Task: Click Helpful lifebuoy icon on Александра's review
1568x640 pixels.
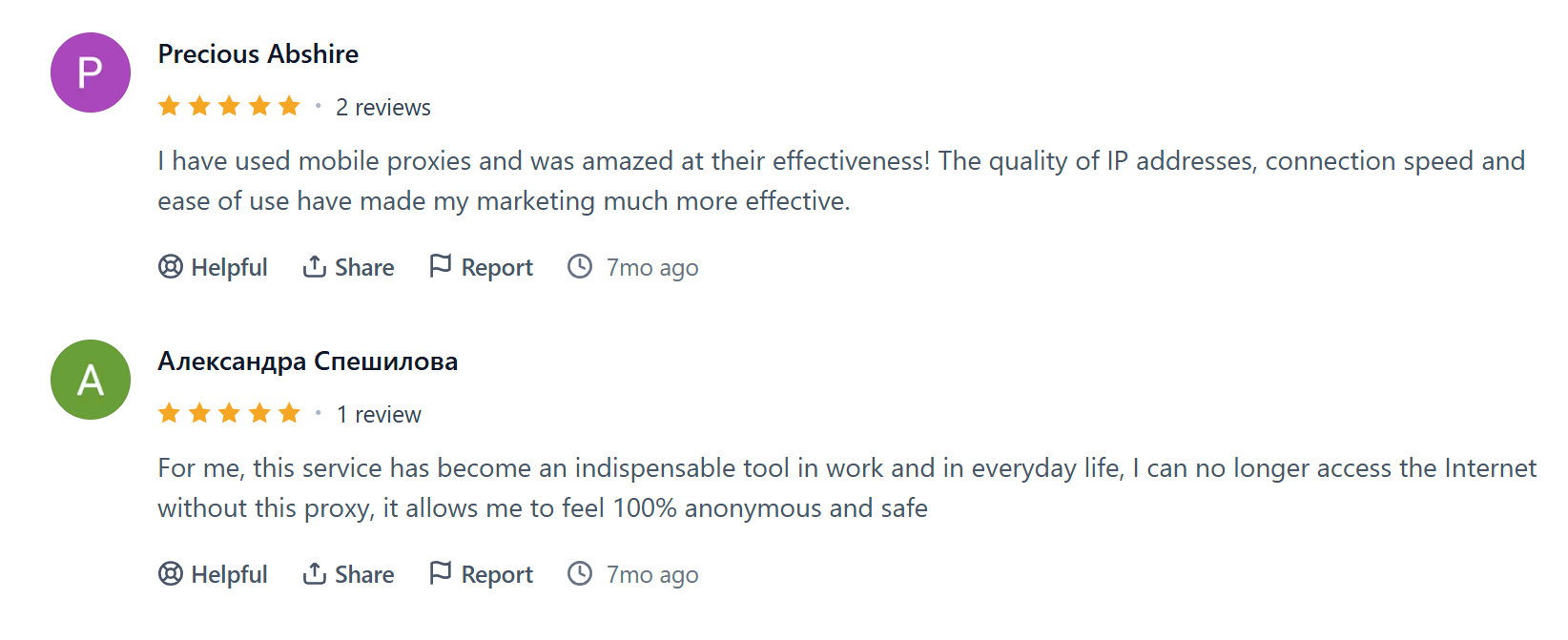Action: 171,574
